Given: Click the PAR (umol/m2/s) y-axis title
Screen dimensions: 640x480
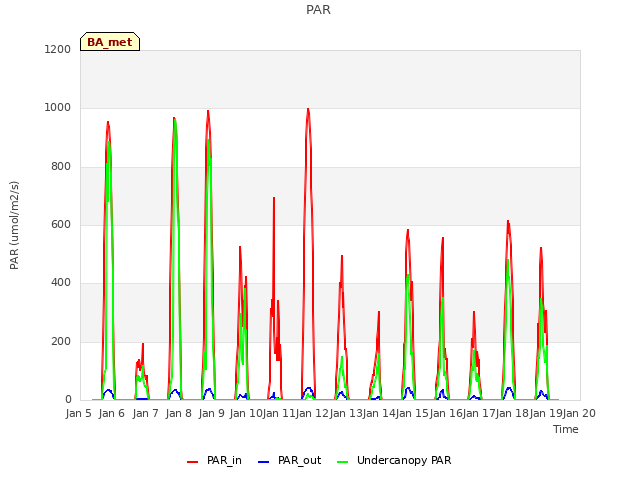Looking at the screenshot, I should click(14, 225).
